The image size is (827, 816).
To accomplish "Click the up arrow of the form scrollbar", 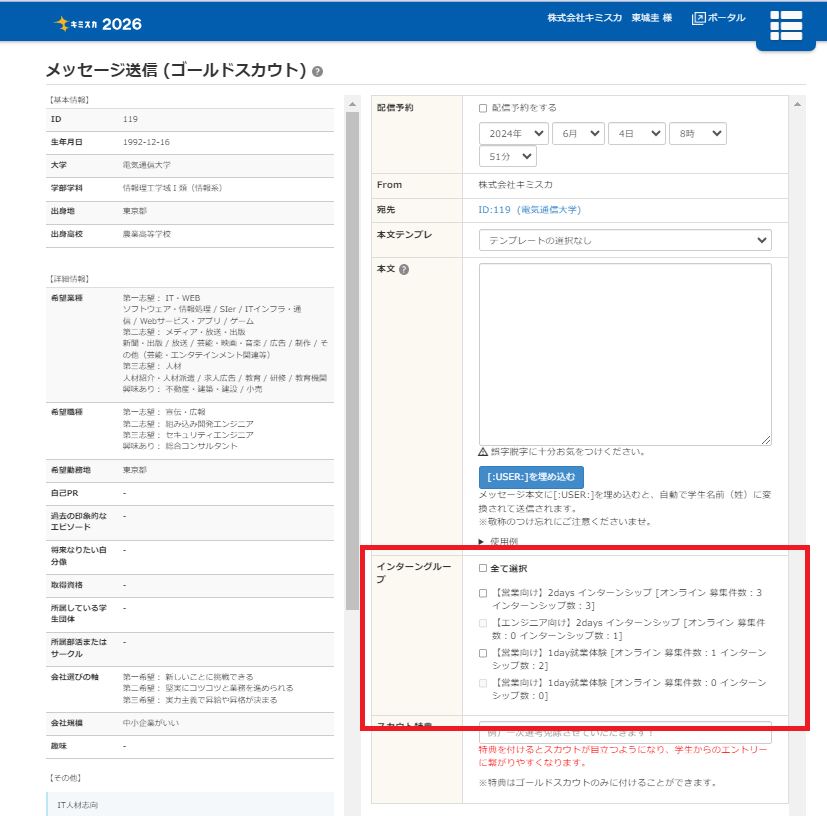I will 797,104.
